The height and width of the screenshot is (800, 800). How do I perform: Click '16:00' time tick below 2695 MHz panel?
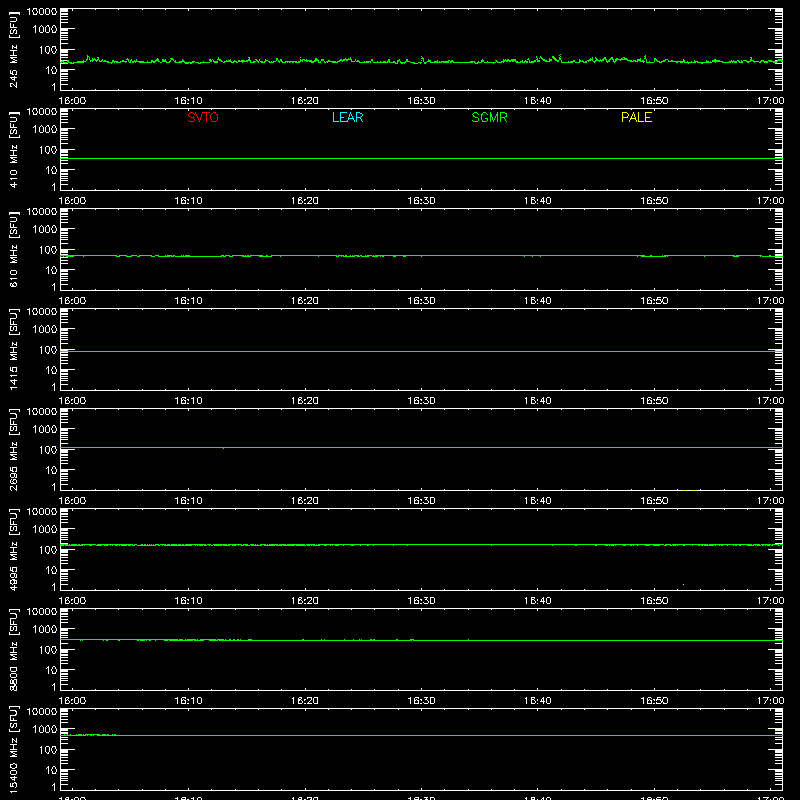(x=72, y=501)
